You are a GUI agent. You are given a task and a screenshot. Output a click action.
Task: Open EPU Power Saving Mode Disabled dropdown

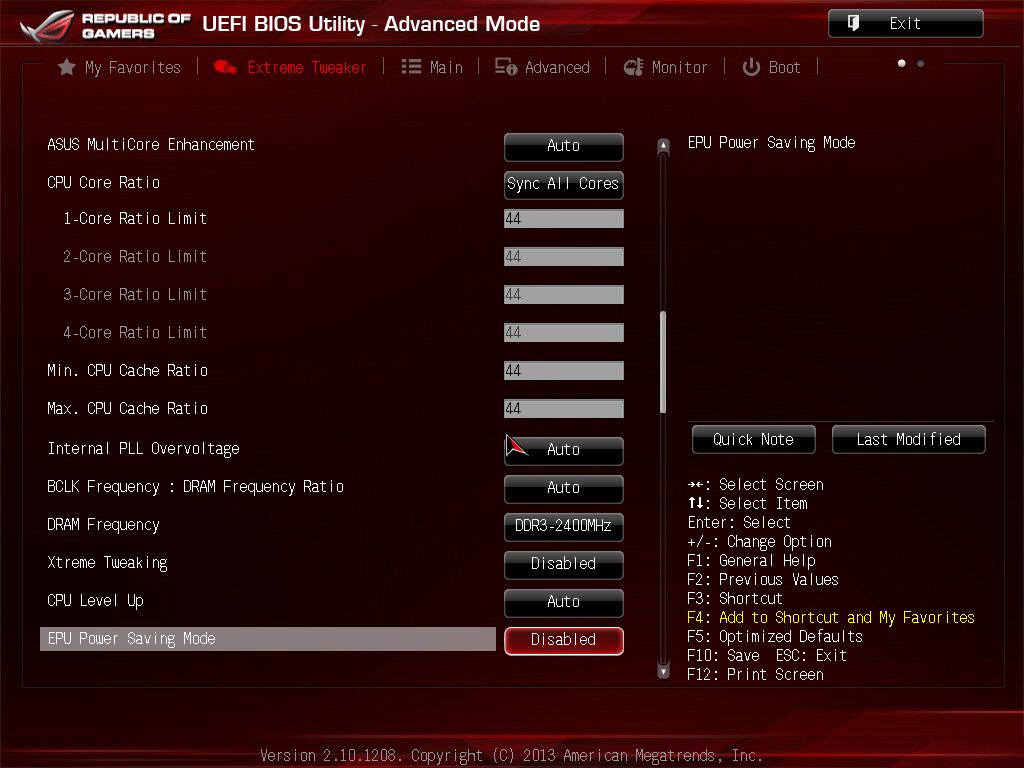pos(564,640)
